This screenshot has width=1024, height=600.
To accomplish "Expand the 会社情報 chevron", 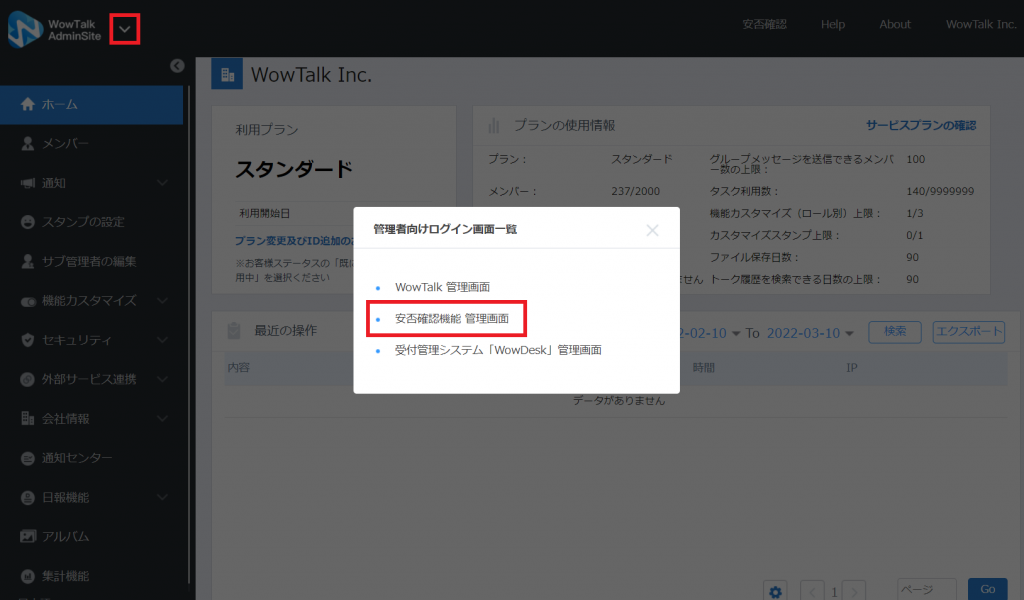I will tap(163, 418).
